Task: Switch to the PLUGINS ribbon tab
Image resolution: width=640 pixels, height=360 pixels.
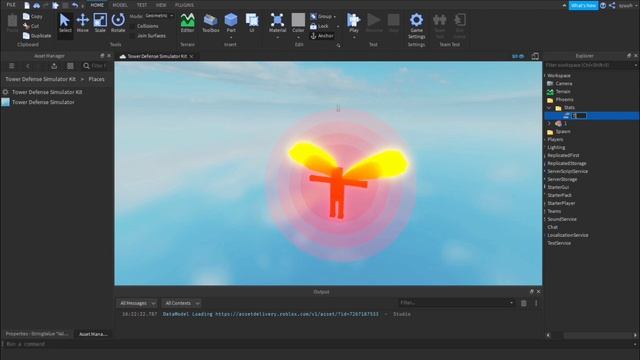Action: (x=184, y=5)
